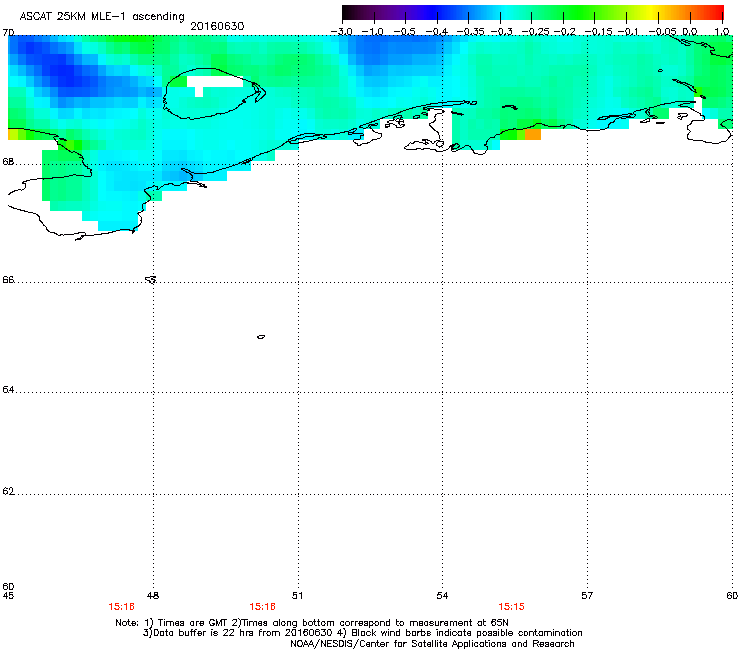Viewport: 740px width, 650px height.
Task: Click the 64 latitude axis label
Action: [x=8, y=390]
